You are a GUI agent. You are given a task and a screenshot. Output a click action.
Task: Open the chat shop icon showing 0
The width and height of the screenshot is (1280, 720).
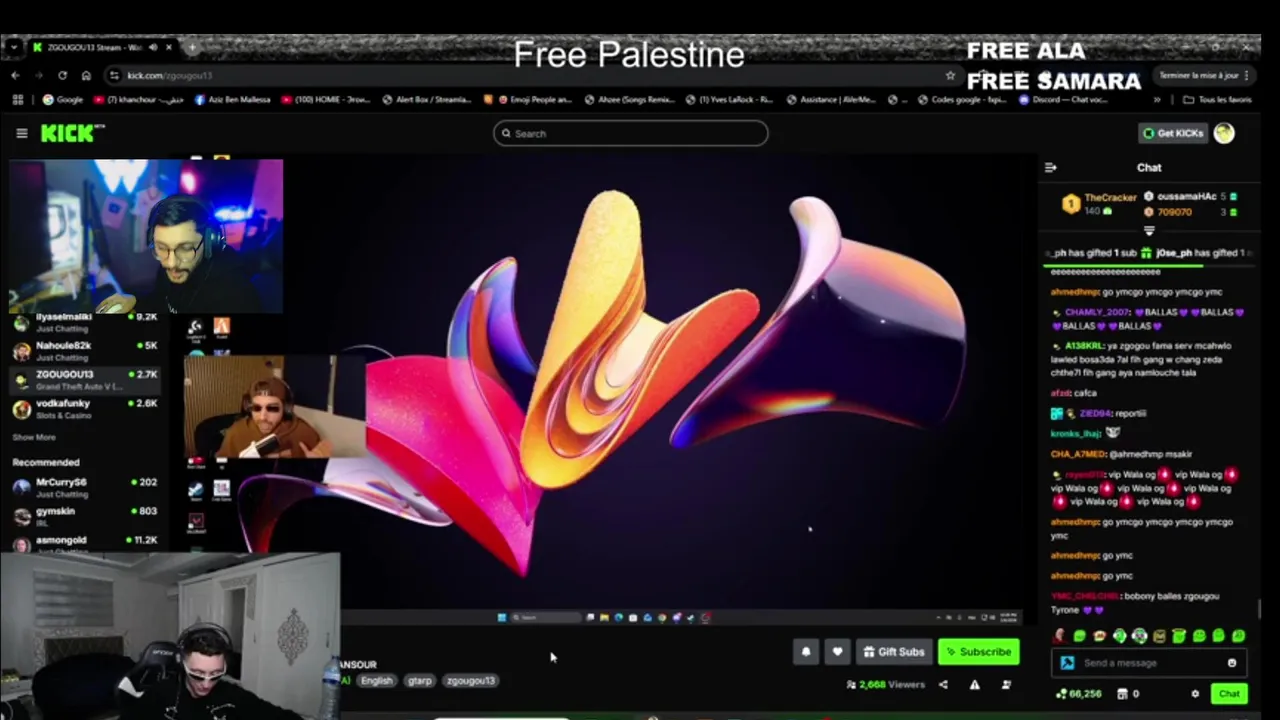click(1127, 694)
